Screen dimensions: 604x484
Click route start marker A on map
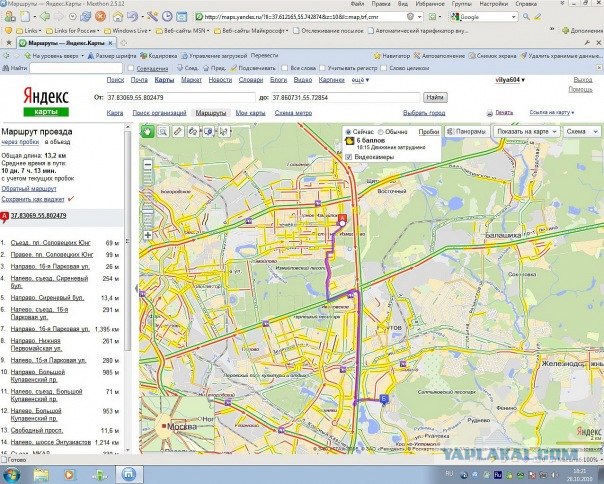(342, 218)
